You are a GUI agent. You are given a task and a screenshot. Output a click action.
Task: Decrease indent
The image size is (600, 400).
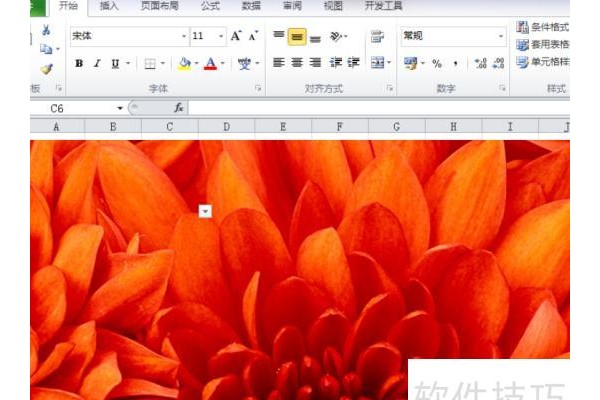point(336,62)
